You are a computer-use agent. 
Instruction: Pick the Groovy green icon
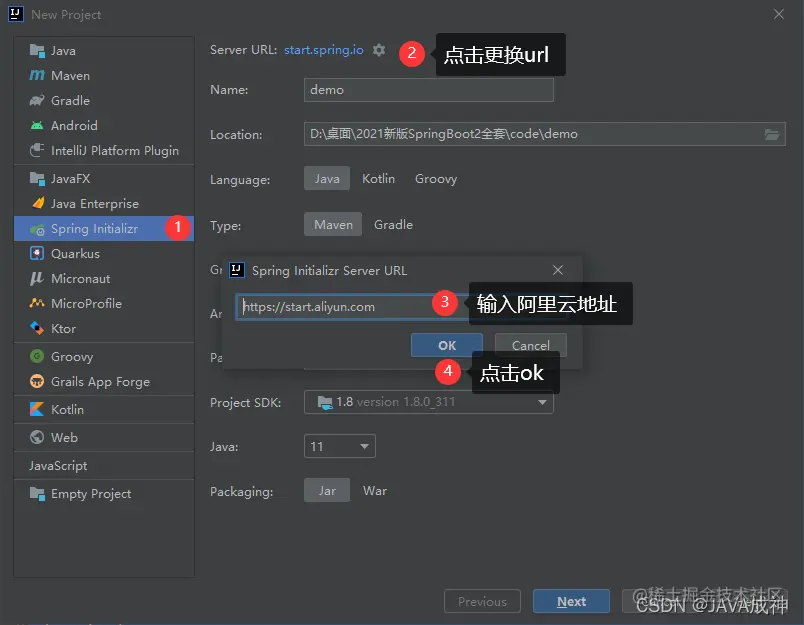click(x=37, y=356)
